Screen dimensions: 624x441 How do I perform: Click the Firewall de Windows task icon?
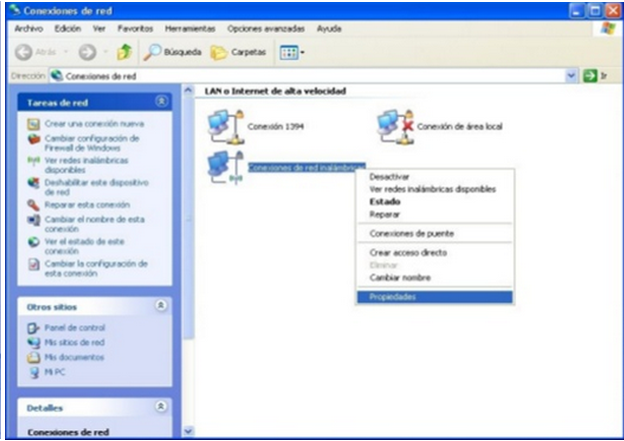click(34, 139)
